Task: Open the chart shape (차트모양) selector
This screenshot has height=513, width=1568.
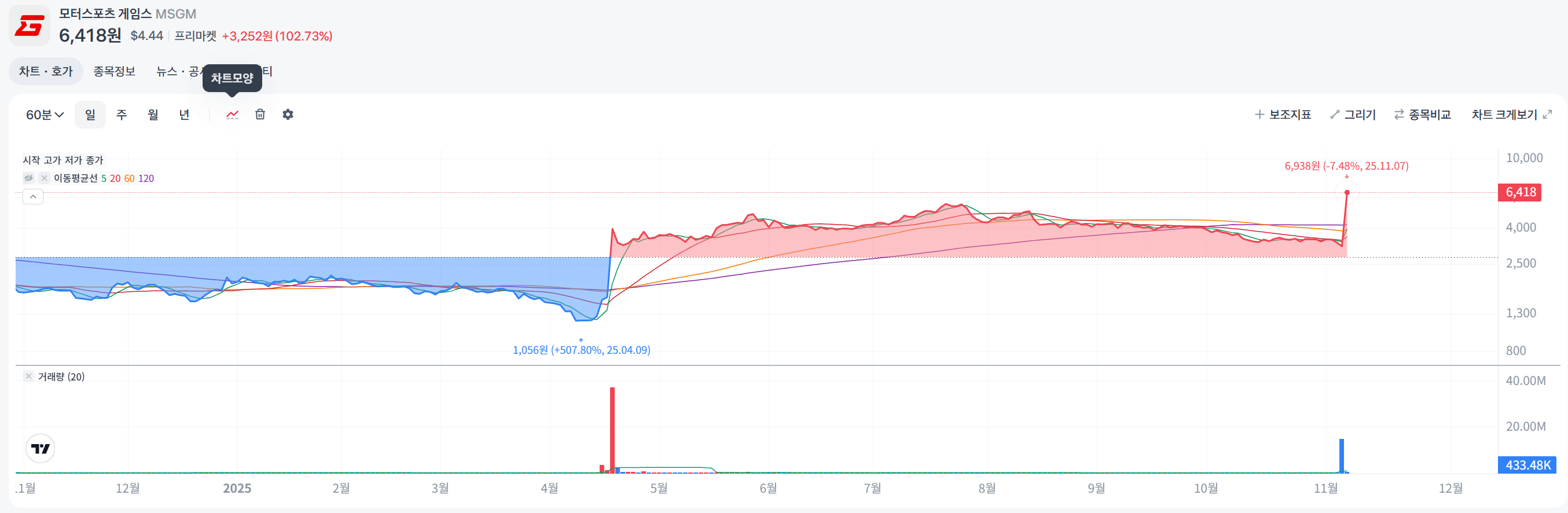Action: (x=233, y=115)
